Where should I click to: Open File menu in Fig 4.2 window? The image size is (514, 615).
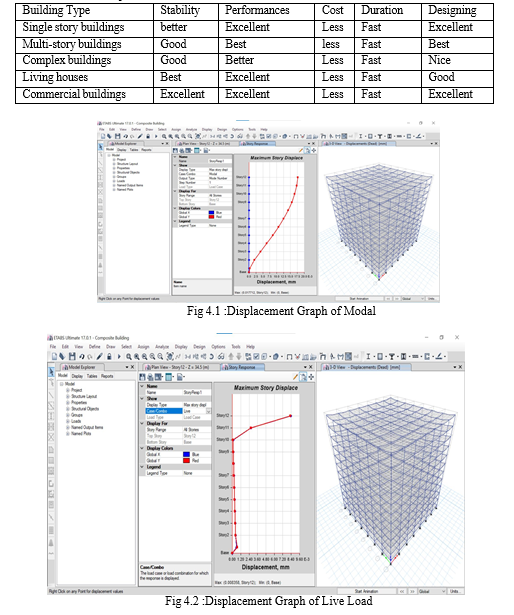(x=53, y=347)
